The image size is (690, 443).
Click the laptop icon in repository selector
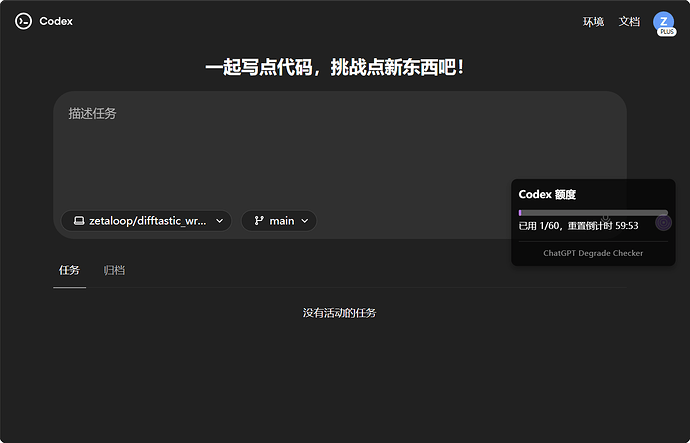coord(79,220)
